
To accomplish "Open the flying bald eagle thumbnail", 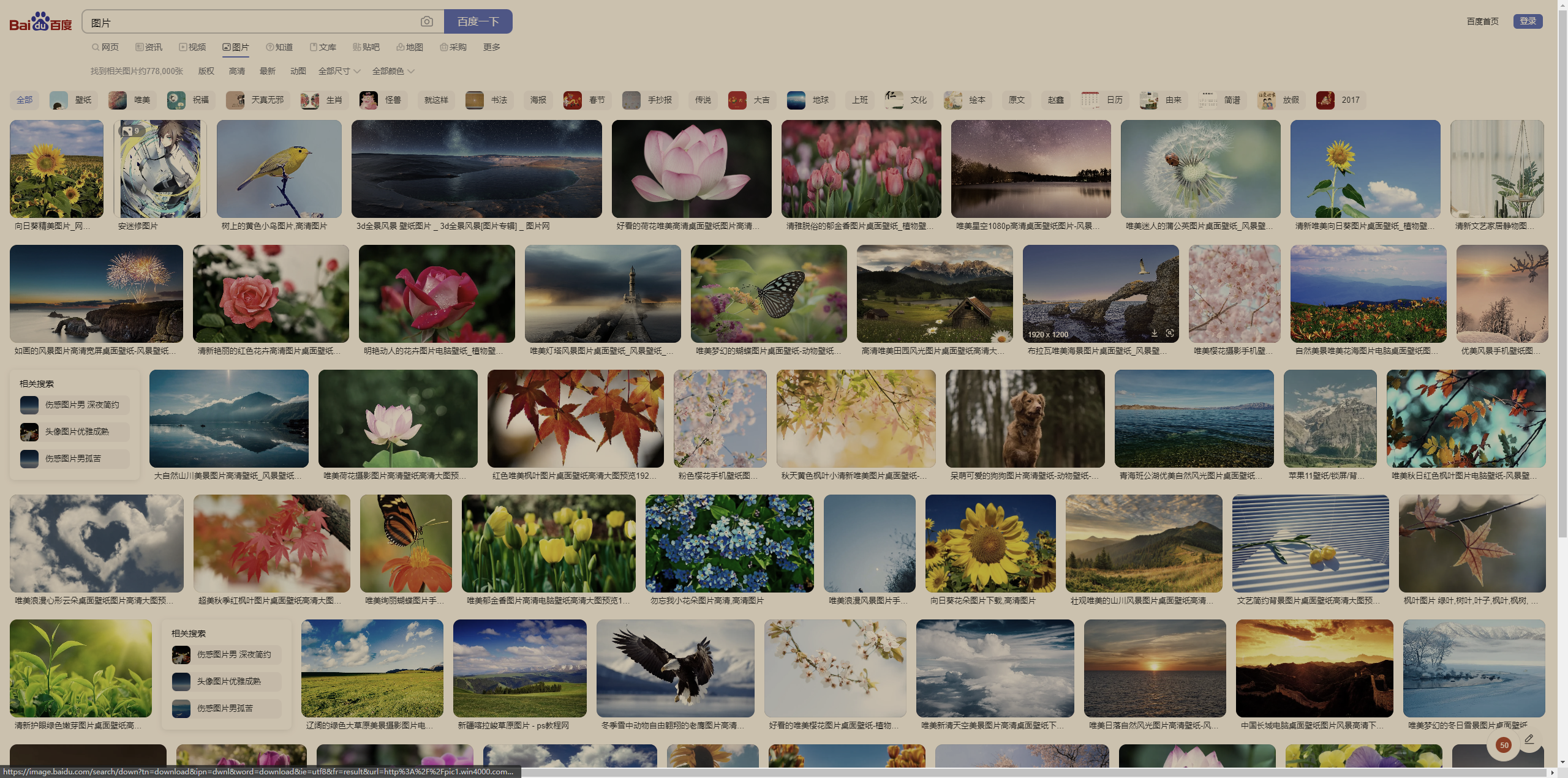I will [x=676, y=668].
